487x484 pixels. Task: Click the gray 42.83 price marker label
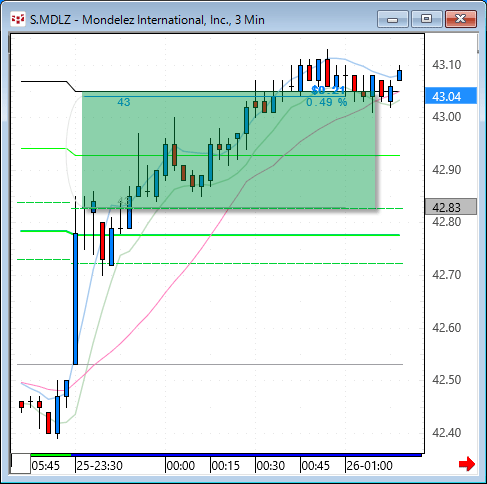(451, 207)
